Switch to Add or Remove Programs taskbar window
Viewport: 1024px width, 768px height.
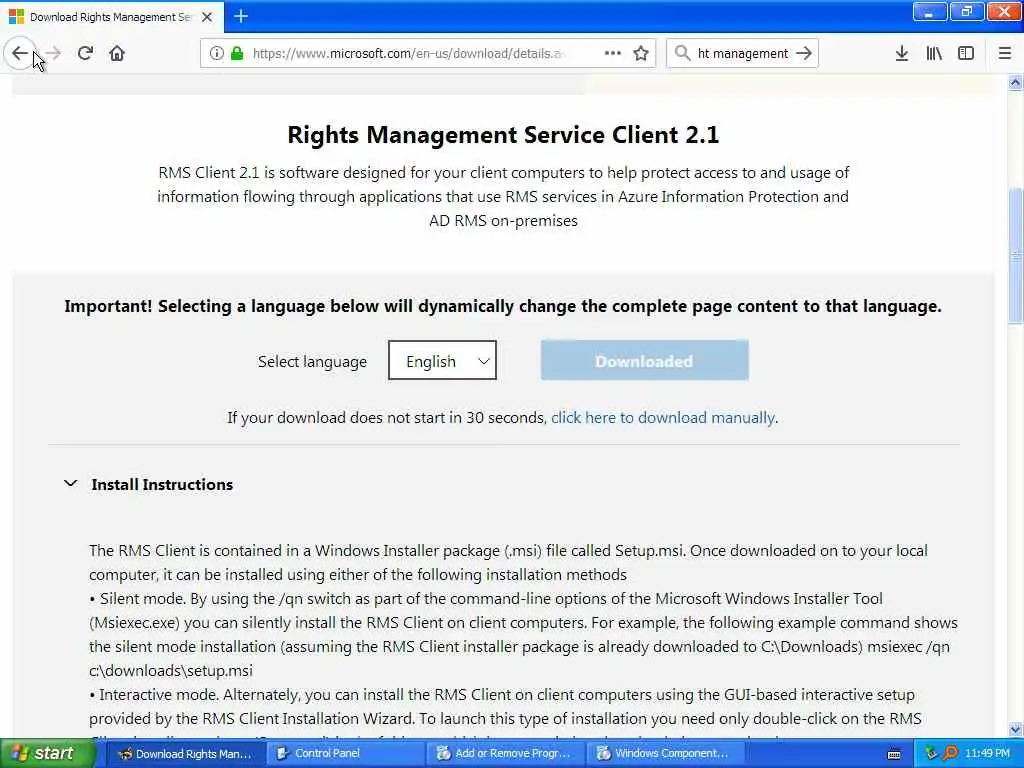(x=505, y=753)
